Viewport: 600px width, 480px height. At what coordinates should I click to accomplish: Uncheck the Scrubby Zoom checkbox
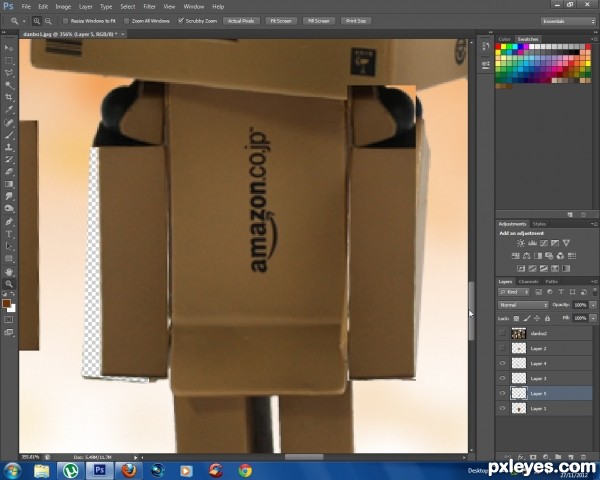(x=181, y=21)
